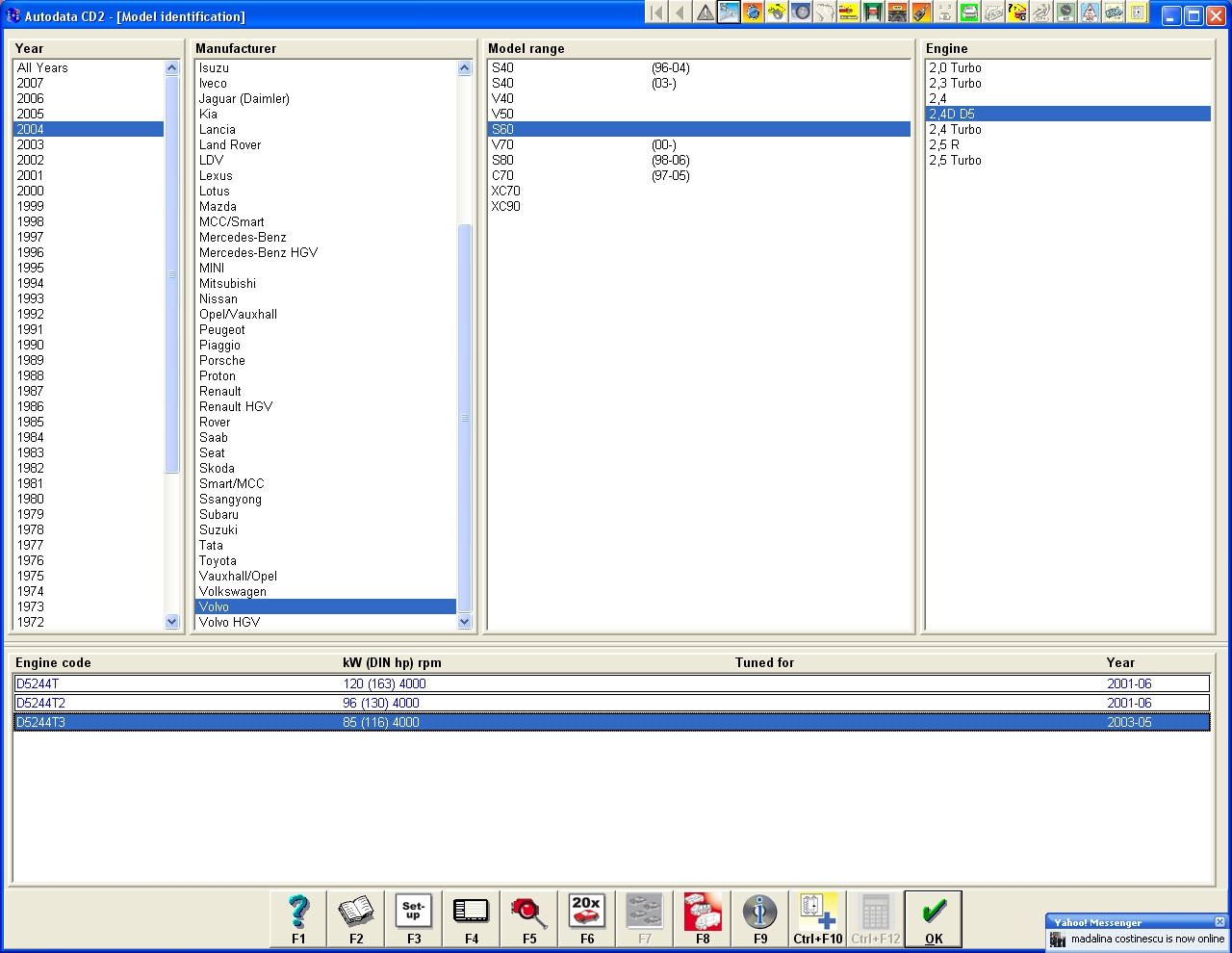Select engine code D5244T3 row
This screenshot has height=953, width=1232.
[x=612, y=722]
